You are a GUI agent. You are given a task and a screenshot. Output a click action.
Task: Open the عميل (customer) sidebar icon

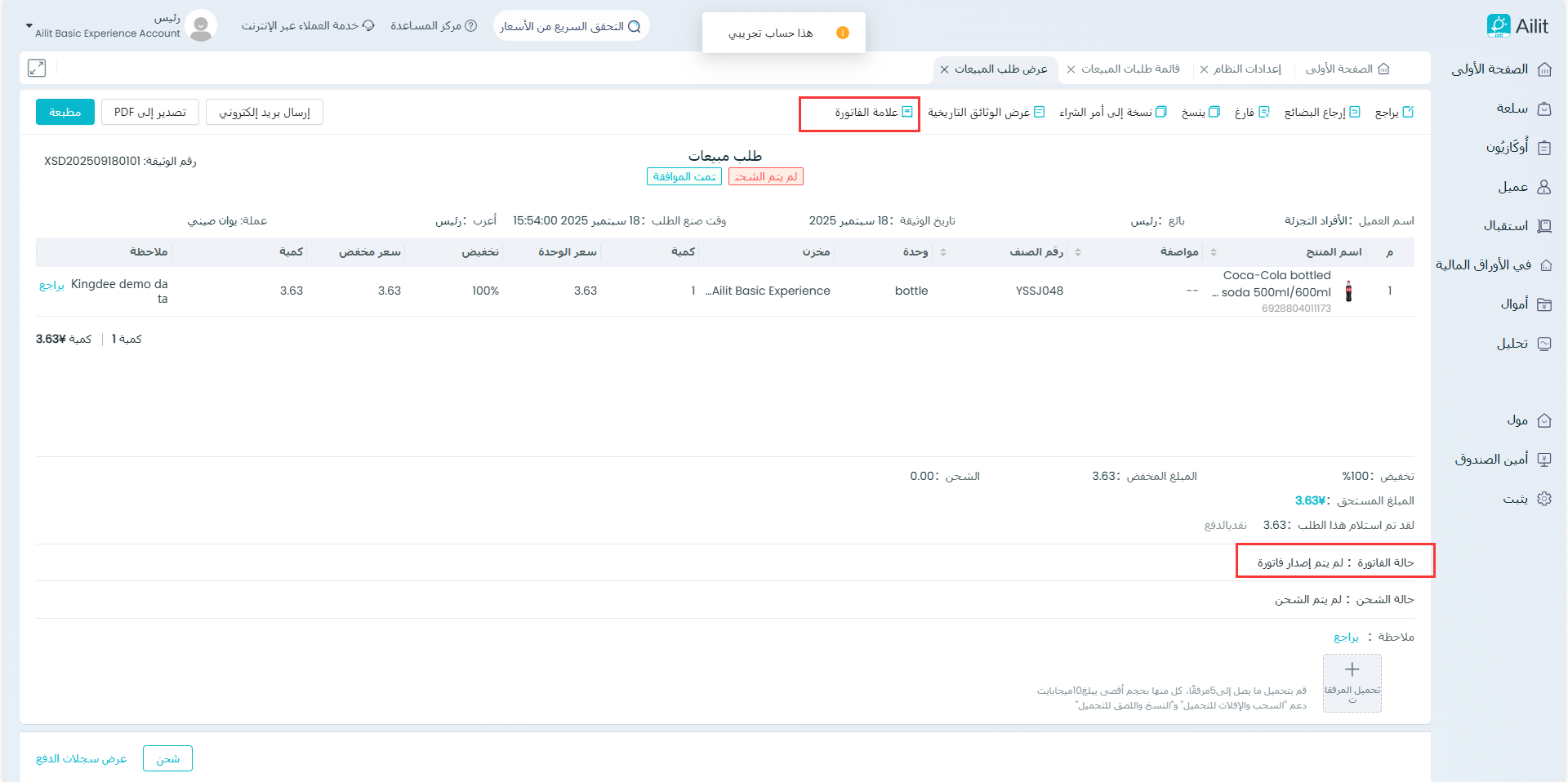tap(1543, 187)
